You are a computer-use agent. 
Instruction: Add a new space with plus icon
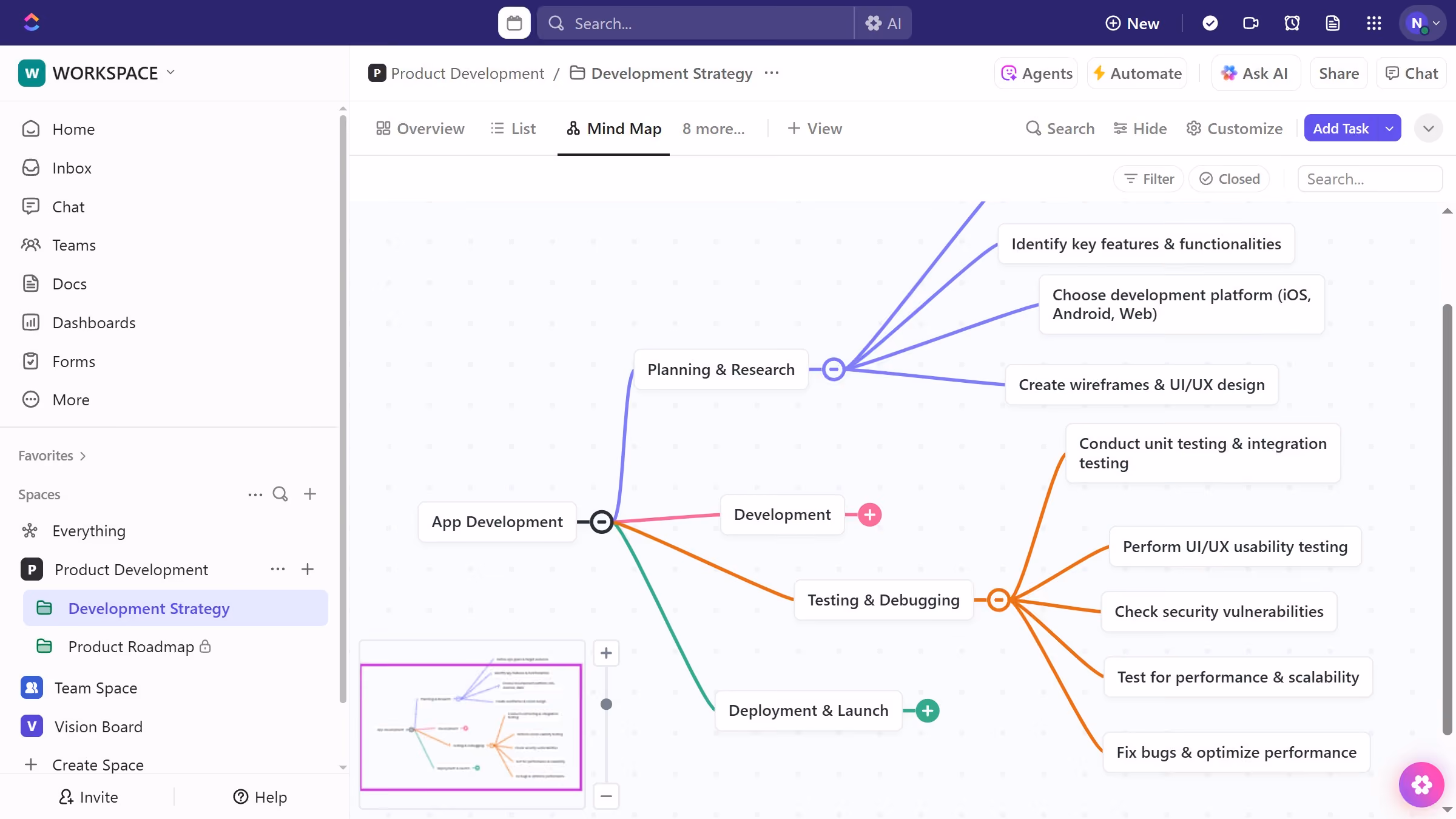310,494
